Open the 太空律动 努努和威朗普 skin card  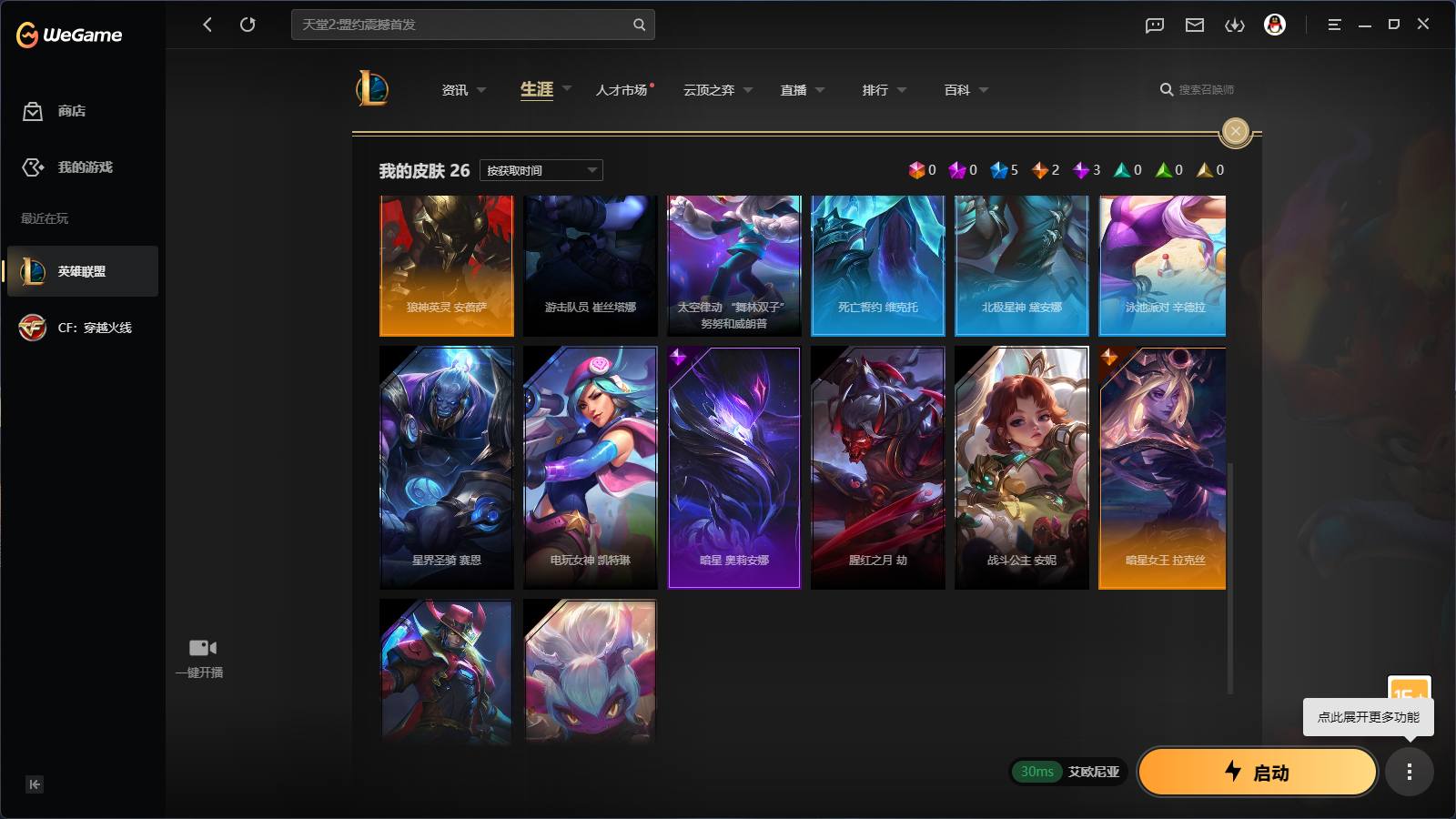click(734, 266)
